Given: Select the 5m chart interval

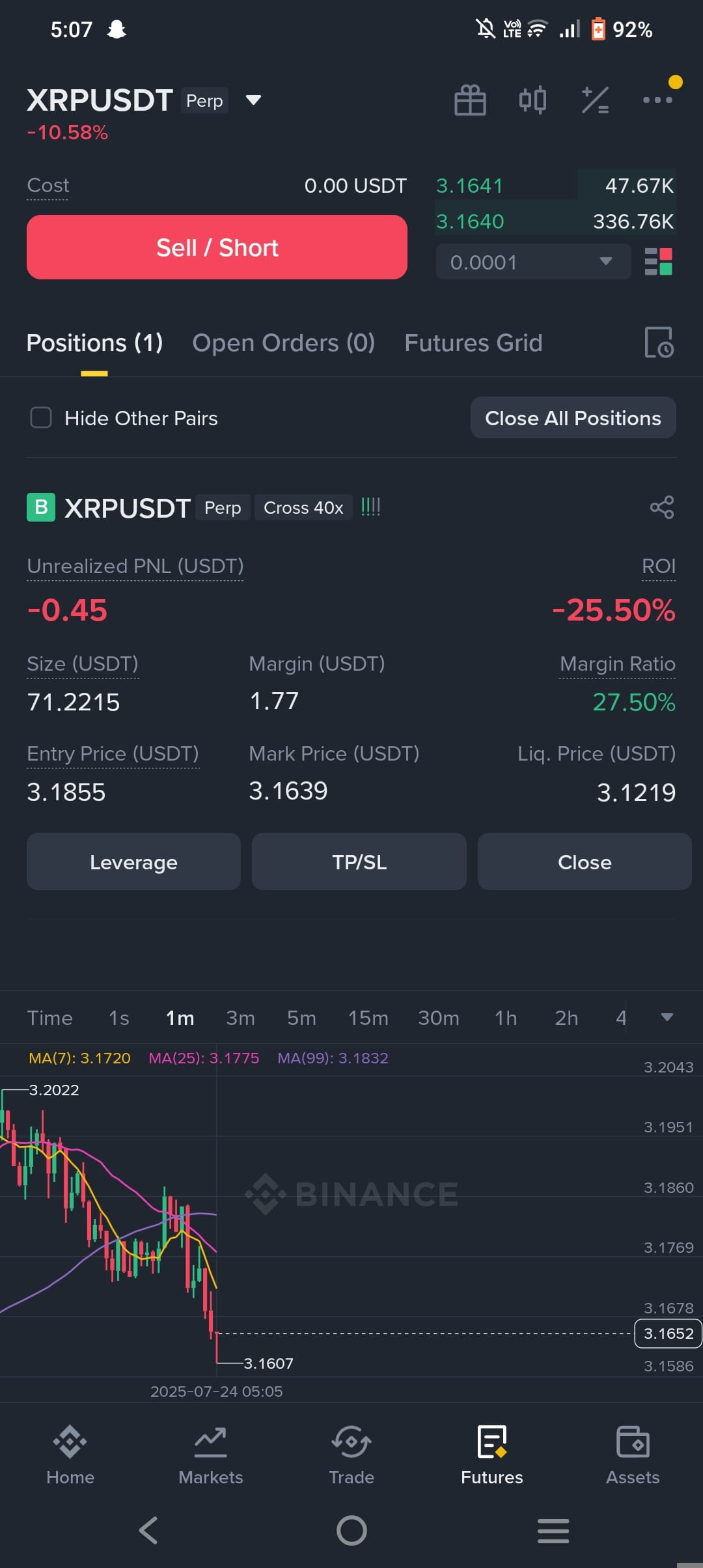Looking at the screenshot, I should click(301, 1018).
